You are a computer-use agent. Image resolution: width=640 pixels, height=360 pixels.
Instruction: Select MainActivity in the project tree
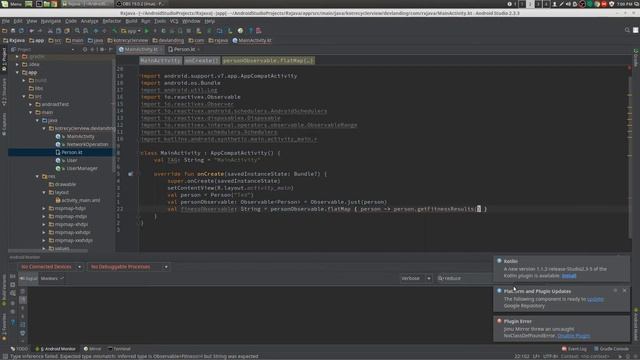pos(80,136)
